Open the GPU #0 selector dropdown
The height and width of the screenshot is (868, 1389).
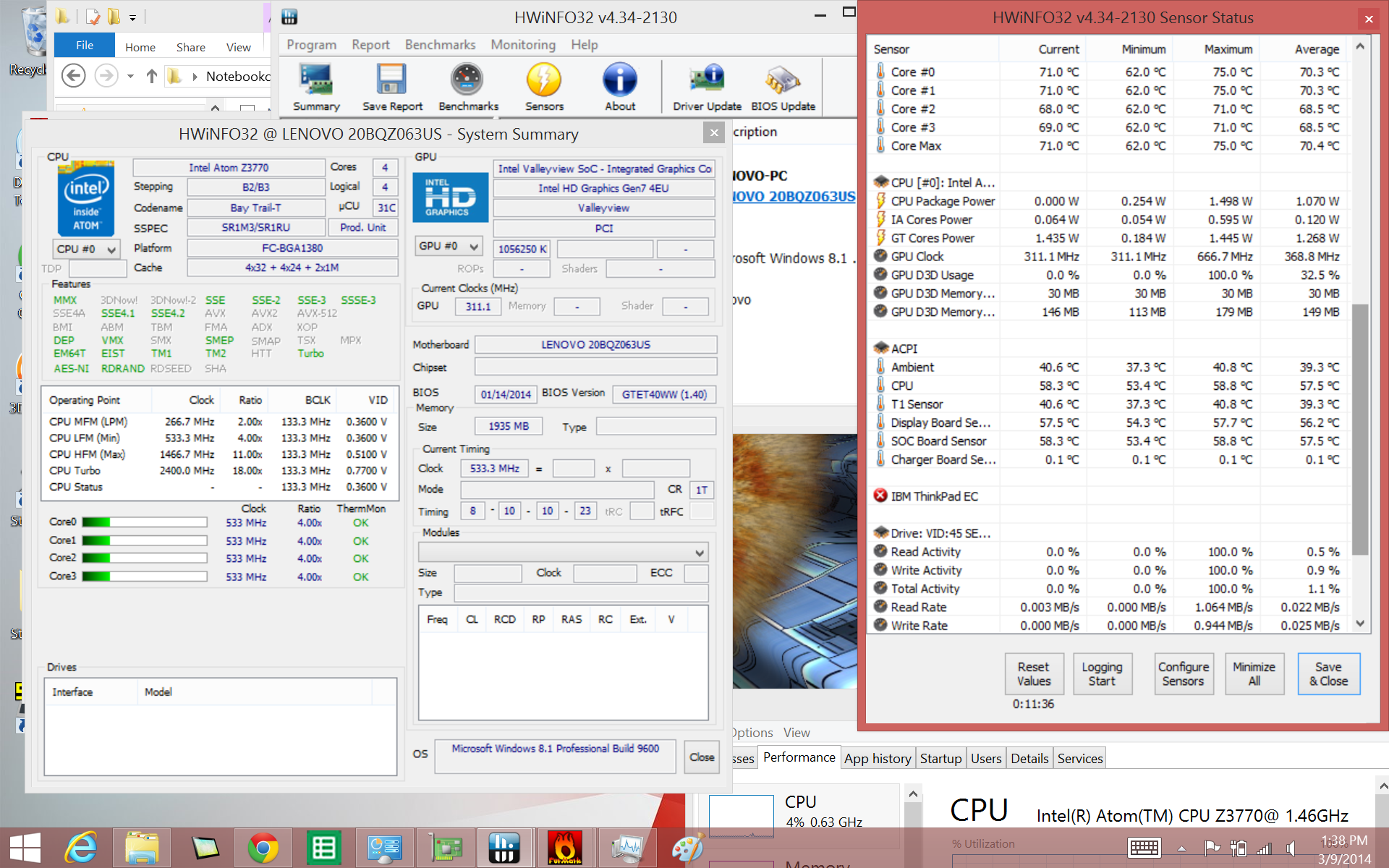pyautogui.click(x=449, y=246)
